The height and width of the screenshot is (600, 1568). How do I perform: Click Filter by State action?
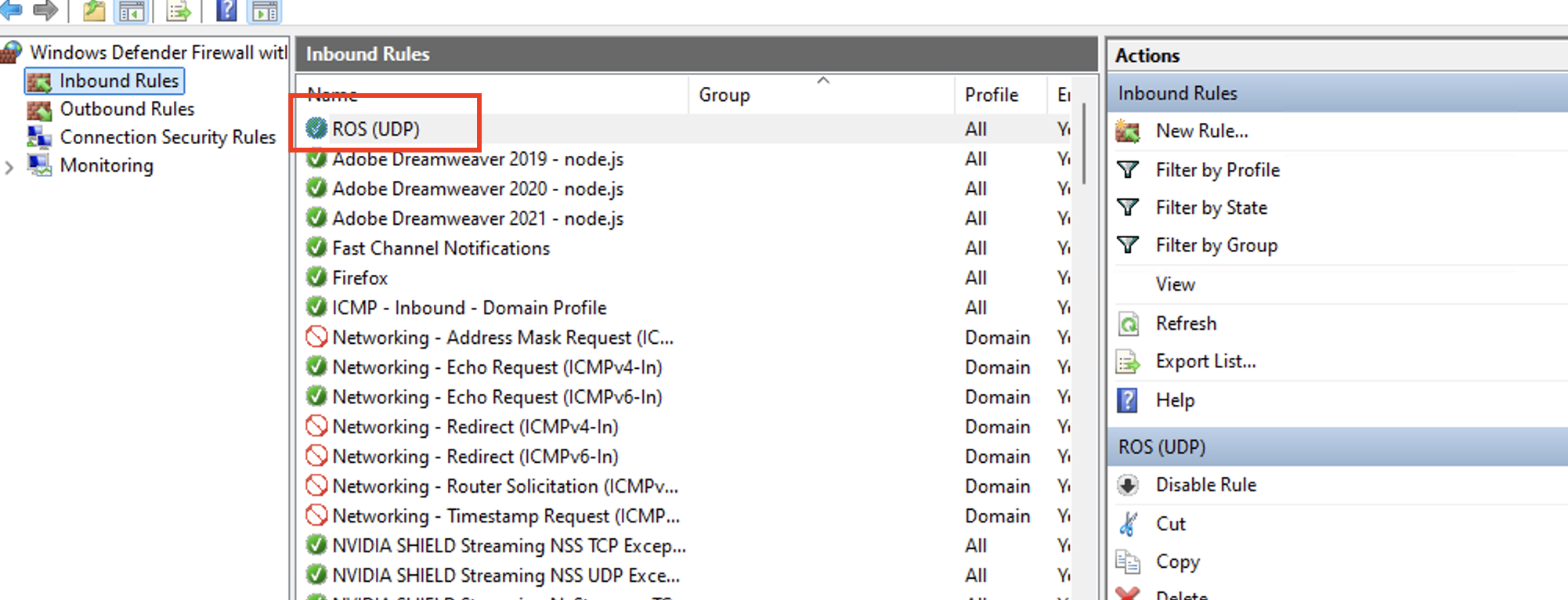[x=1211, y=208]
